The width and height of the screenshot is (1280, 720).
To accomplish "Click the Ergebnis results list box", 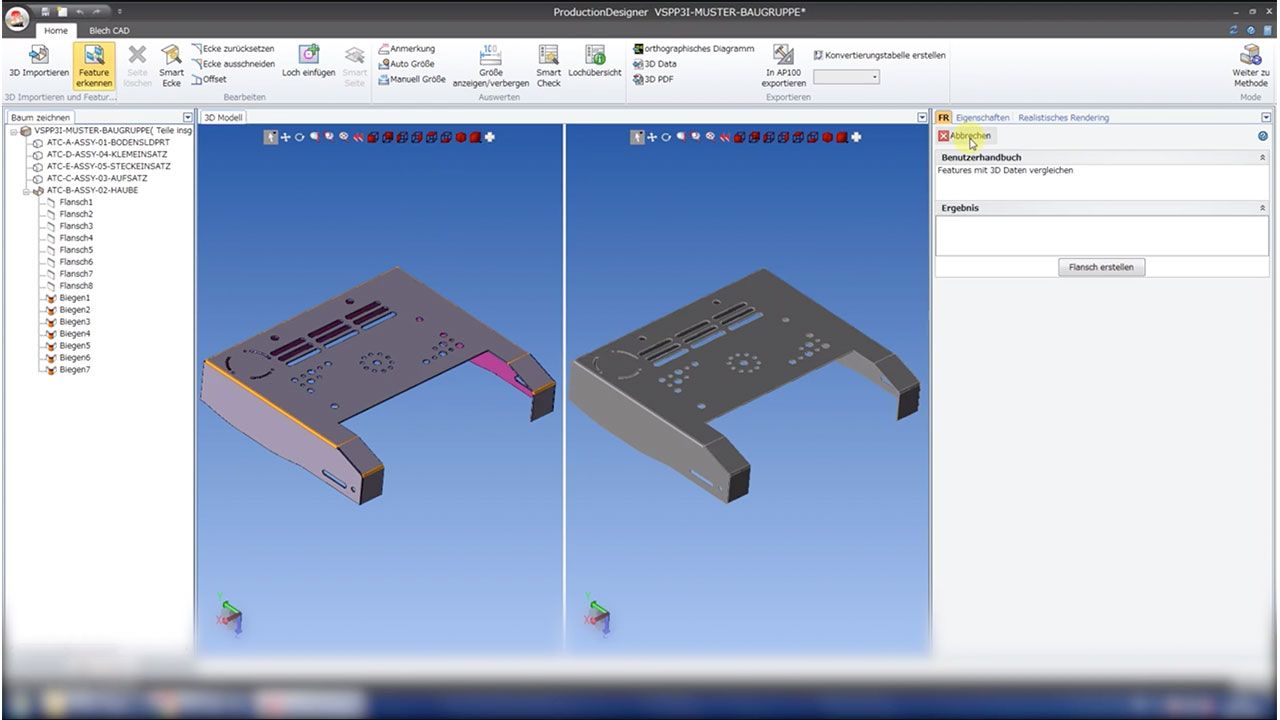I will (1102, 236).
